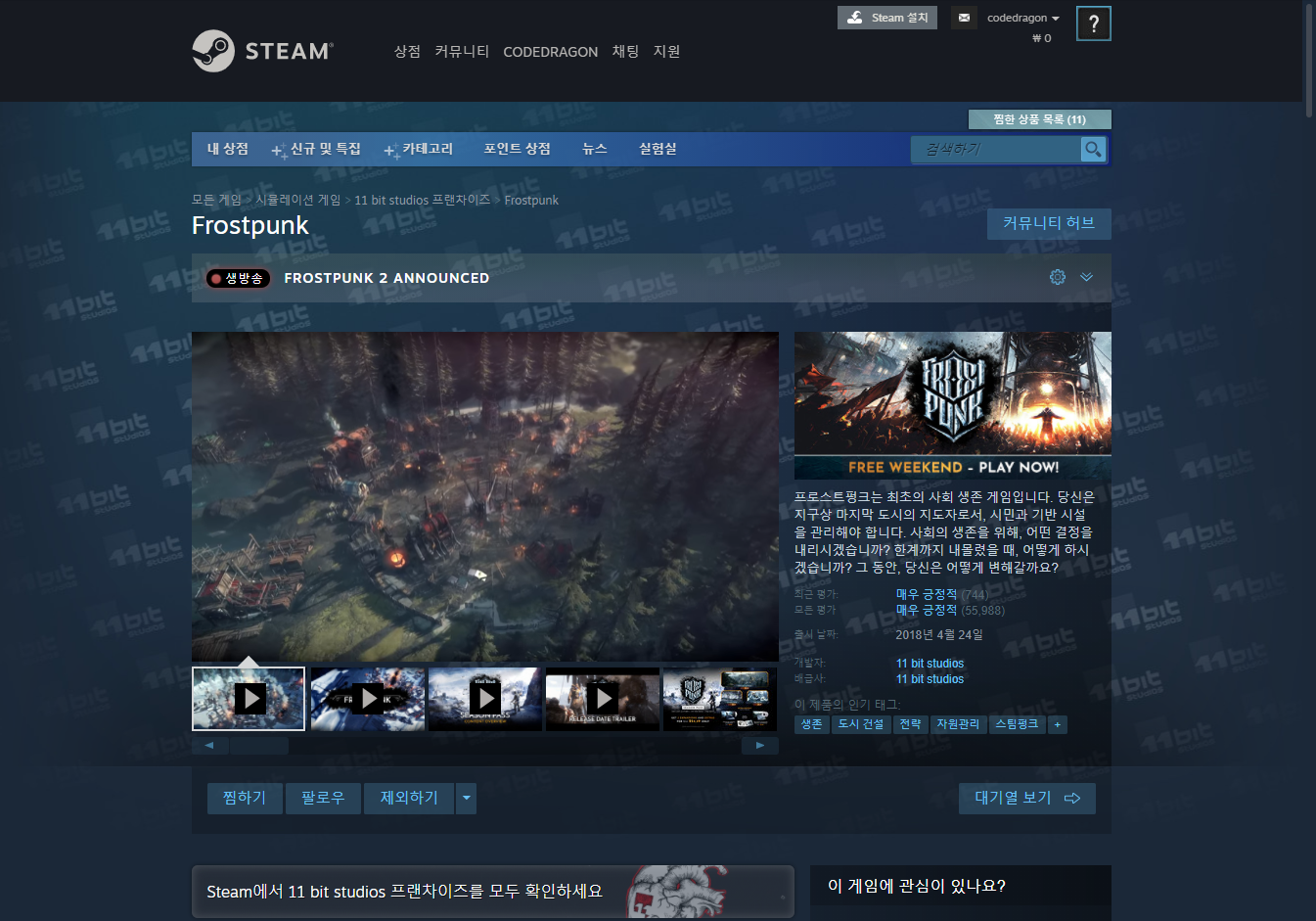Click the 찜하기 wishlist button
This screenshot has width=1316, height=921.
click(245, 798)
